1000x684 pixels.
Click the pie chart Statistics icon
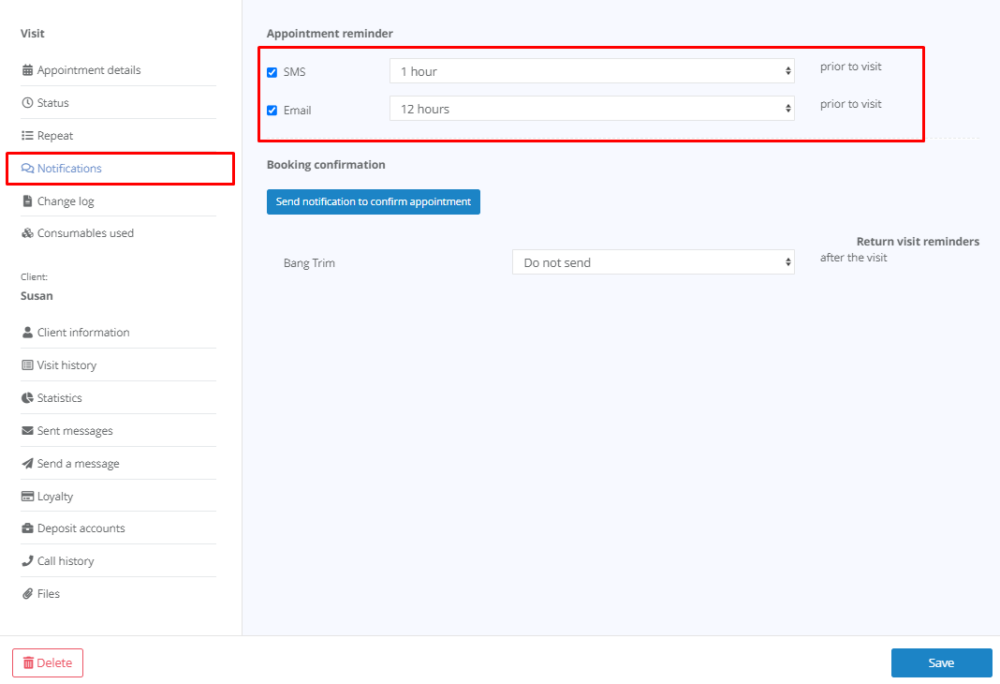tap(27, 398)
